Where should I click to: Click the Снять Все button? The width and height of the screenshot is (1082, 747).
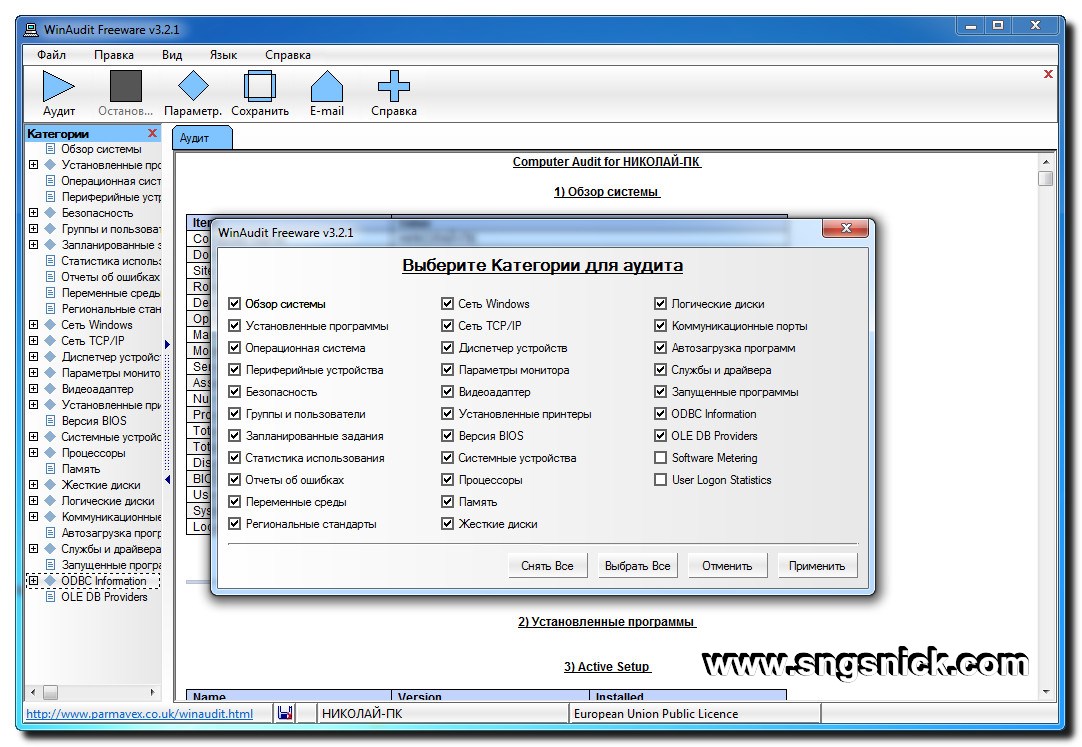[x=547, y=566]
